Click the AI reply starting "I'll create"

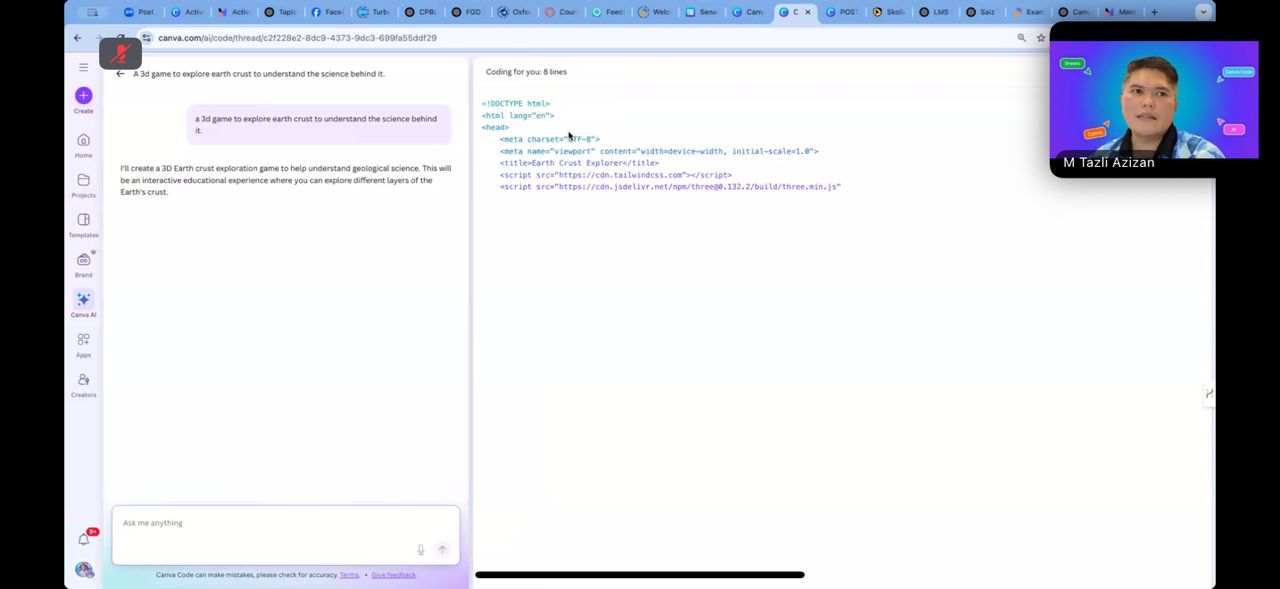[286, 180]
